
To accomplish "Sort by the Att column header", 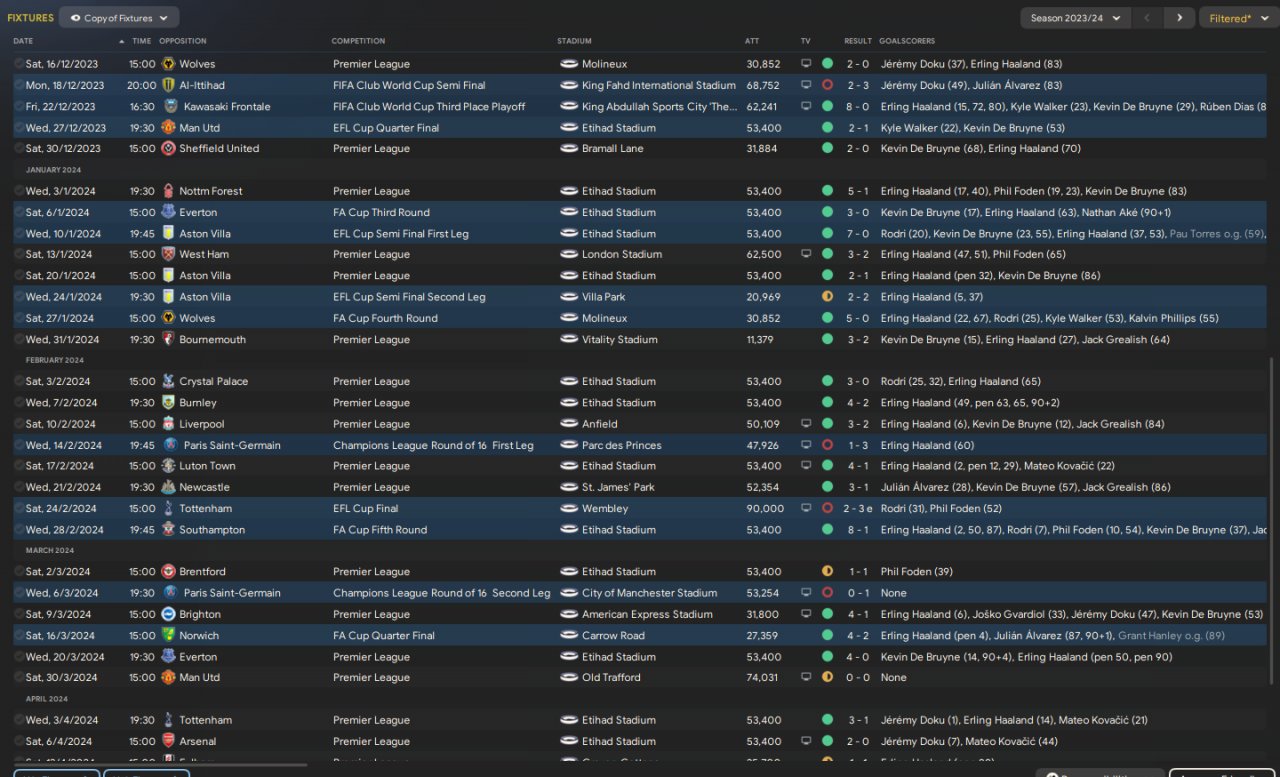I will (752, 41).
